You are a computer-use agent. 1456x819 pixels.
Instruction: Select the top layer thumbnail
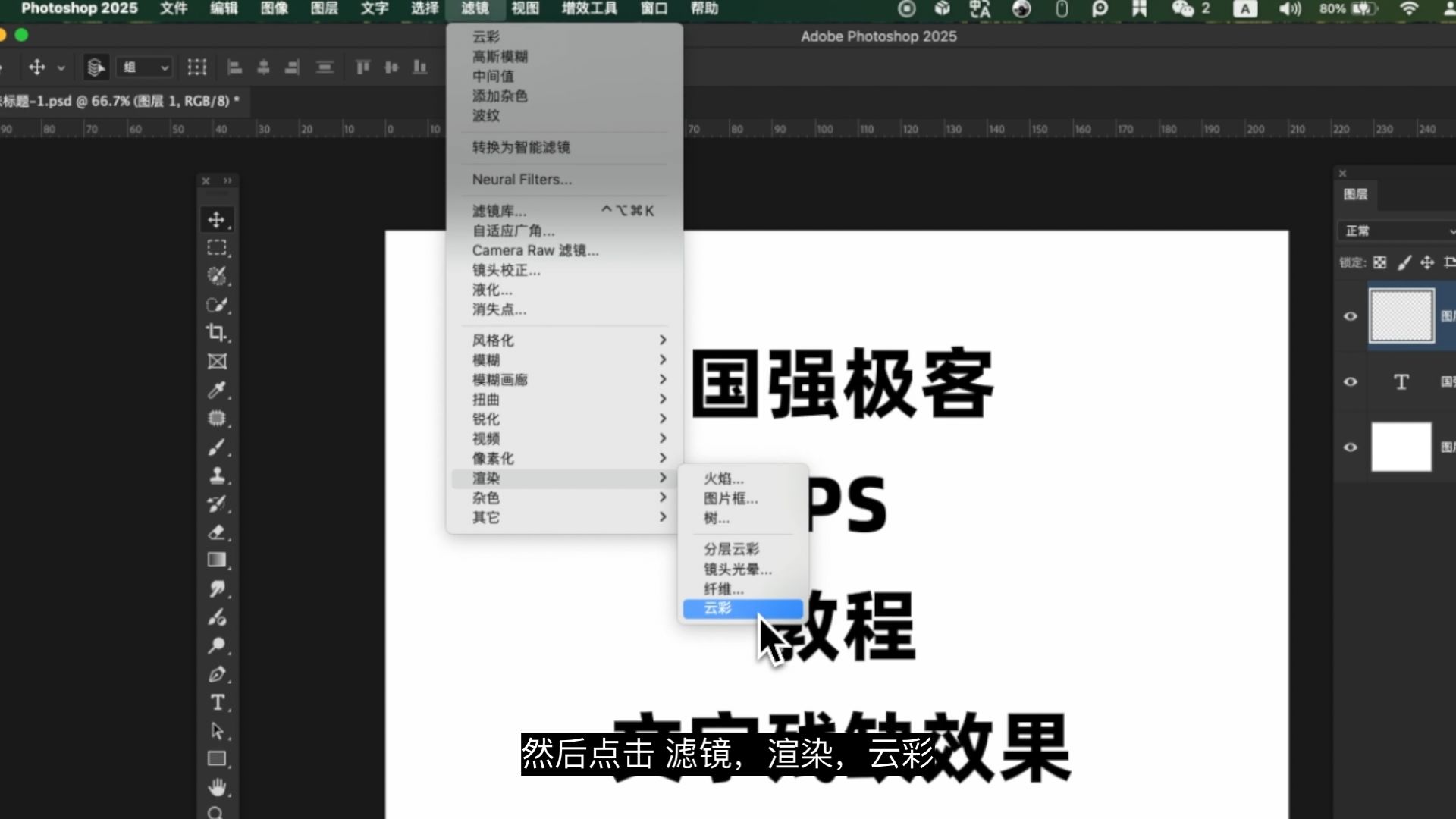click(x=1401, y=315)
